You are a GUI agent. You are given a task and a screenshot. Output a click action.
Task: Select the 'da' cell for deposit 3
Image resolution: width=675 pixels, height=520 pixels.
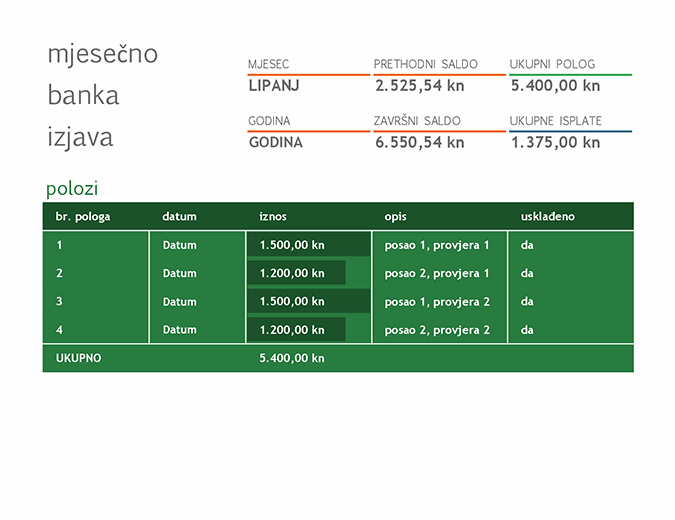pyautogui.click(x=527, y=301)
